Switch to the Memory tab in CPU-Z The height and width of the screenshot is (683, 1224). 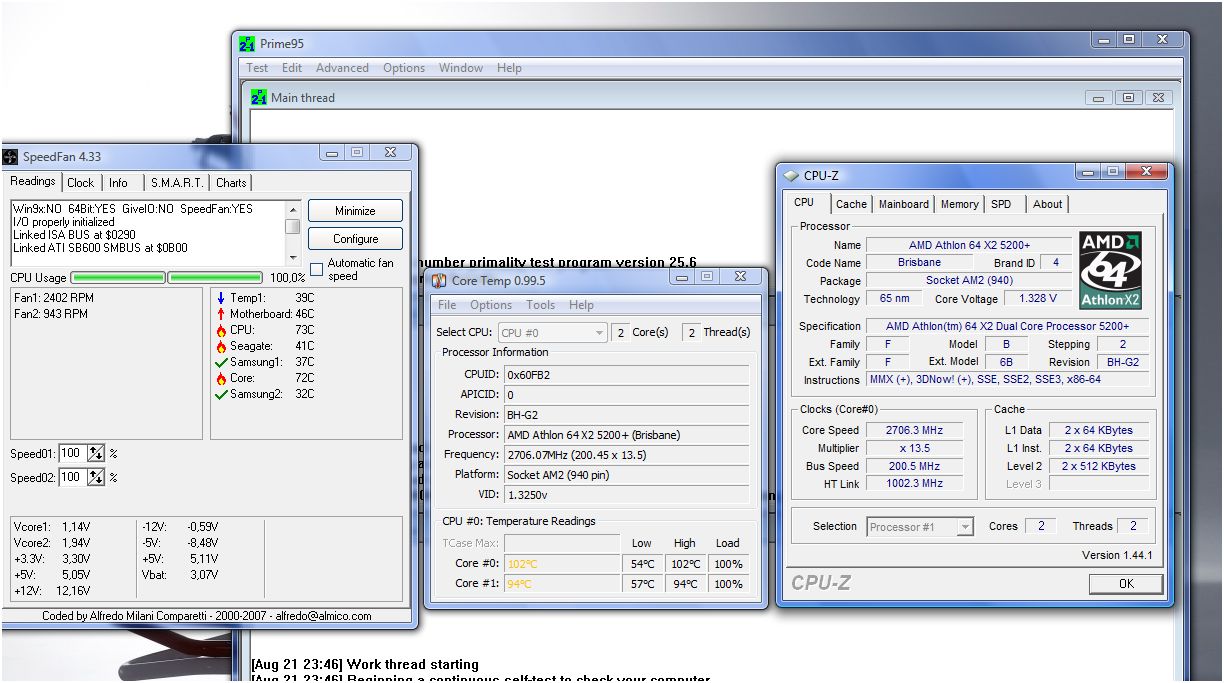point(959,204)
